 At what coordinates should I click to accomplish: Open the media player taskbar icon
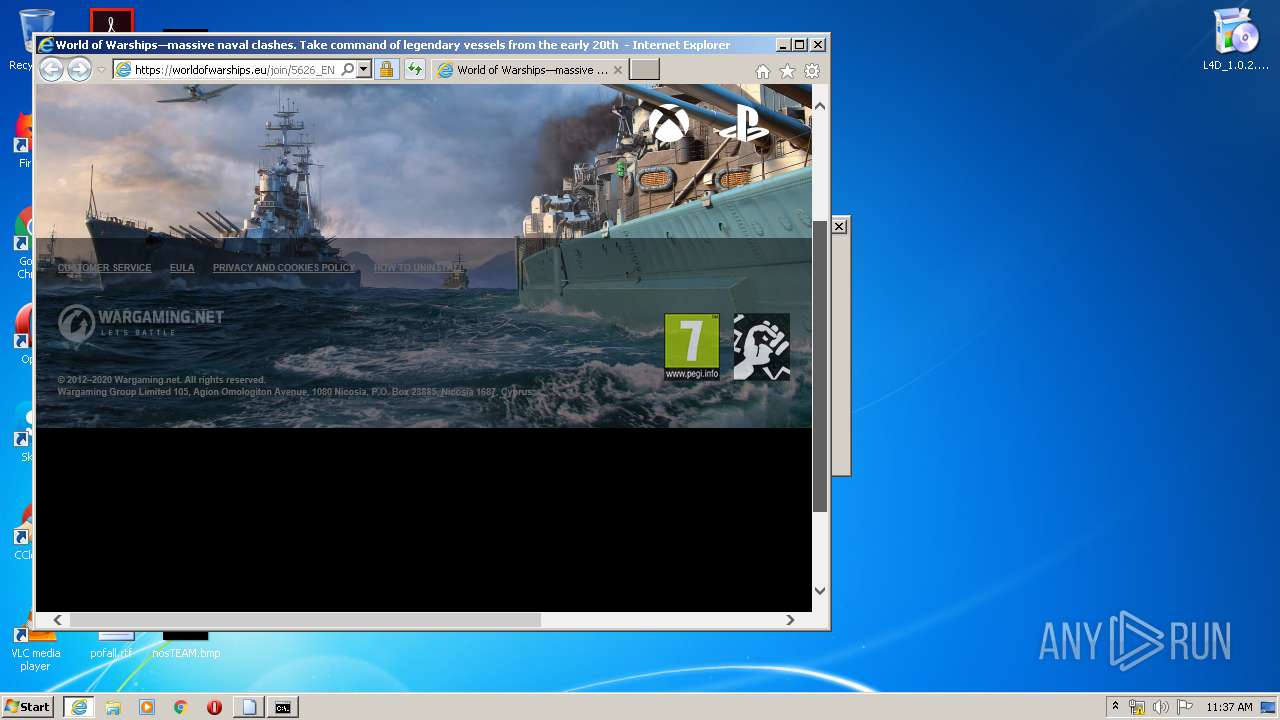click(147, 707)
